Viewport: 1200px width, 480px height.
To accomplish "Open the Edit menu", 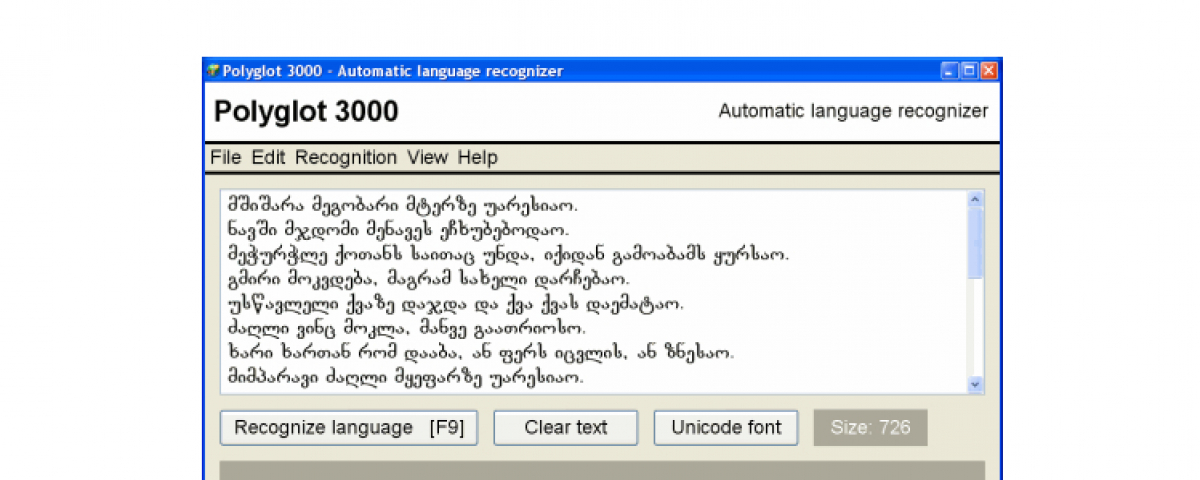I will [268, 158].
